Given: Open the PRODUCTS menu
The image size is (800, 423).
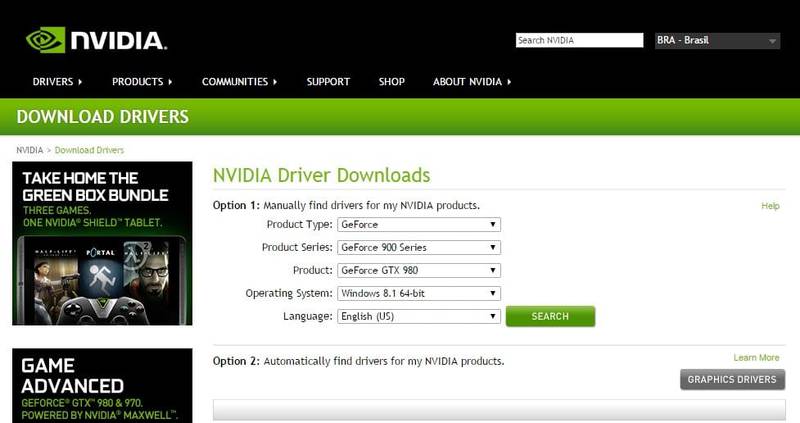Looking at the screenshot, I should click(x=142, y=82).
